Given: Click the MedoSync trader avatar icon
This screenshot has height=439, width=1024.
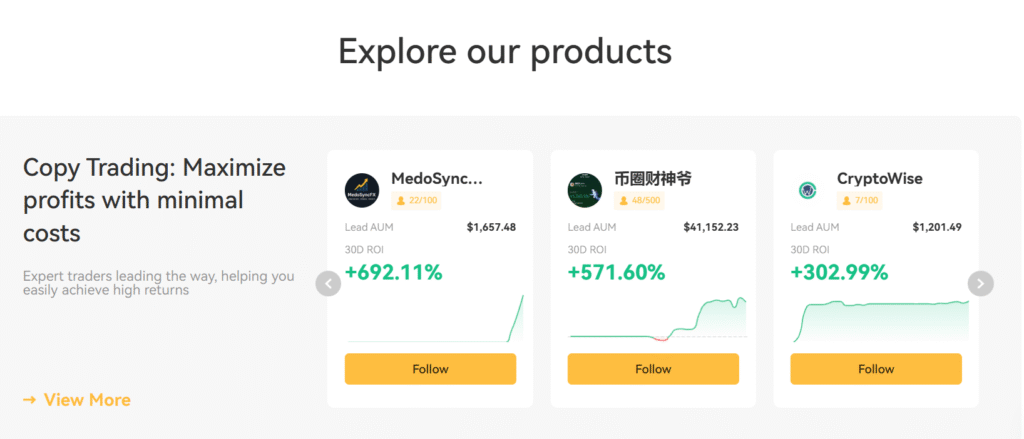Looking at the screenshot, I should click(x=362, y=190).
